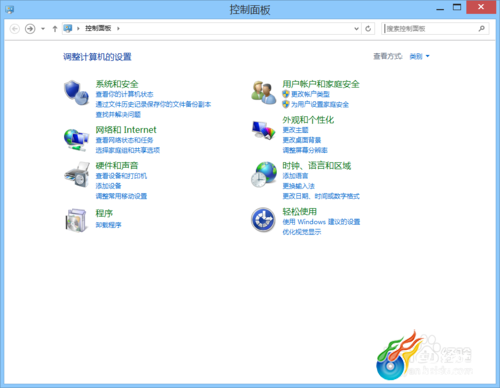The width and height of the screenshot is (500, 388).
Task: Click the control panel icon in address bar
Action: [x=68, y=28]
